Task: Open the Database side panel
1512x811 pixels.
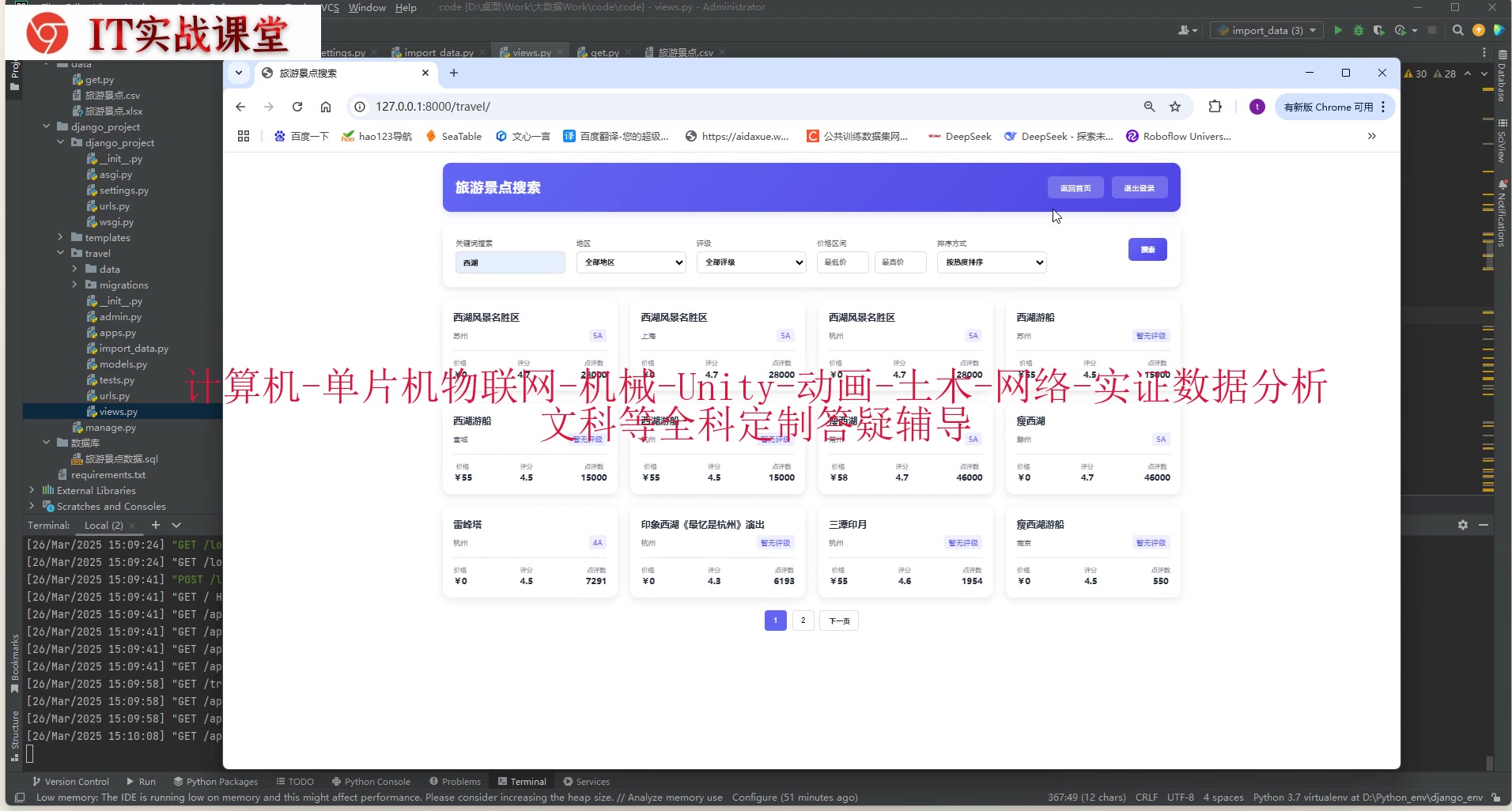Action: click(x=1502, y=77)
